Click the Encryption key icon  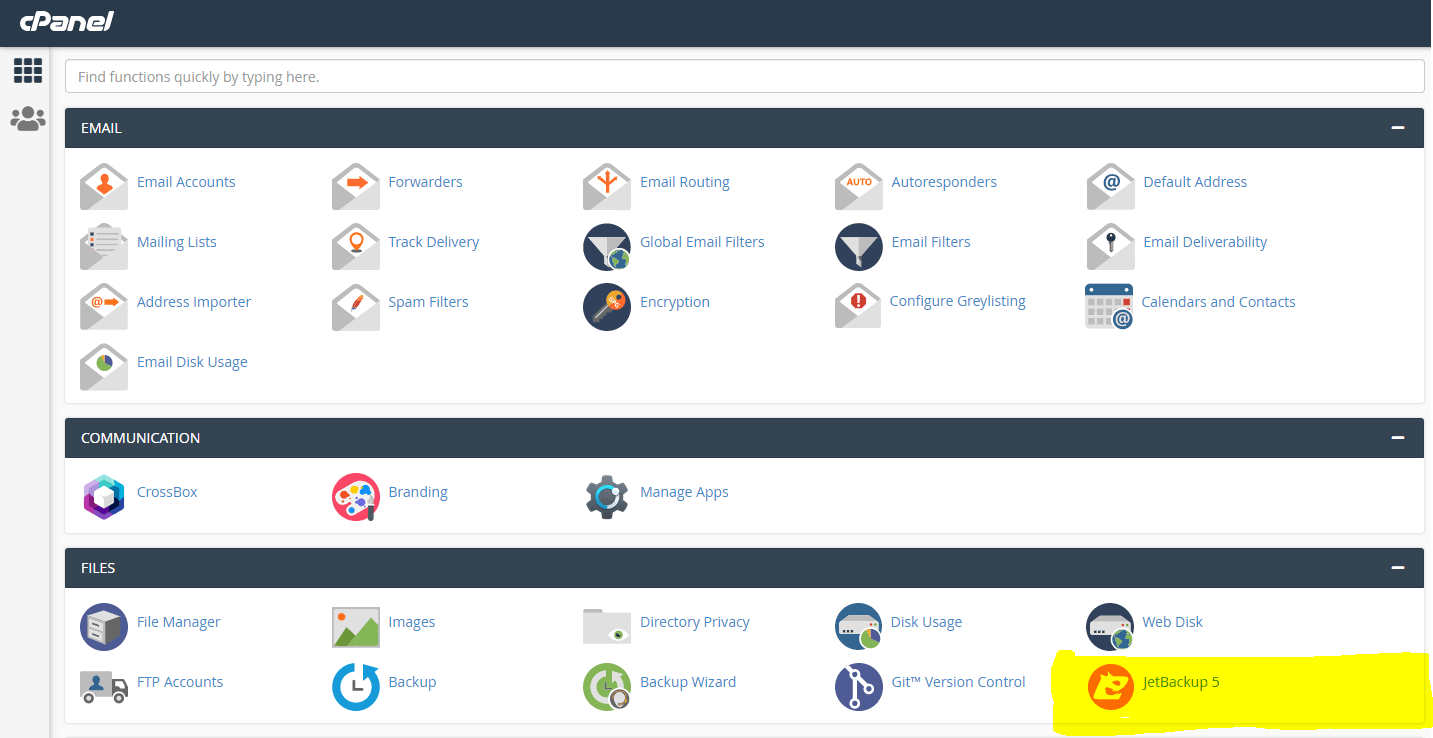(607, 306)
